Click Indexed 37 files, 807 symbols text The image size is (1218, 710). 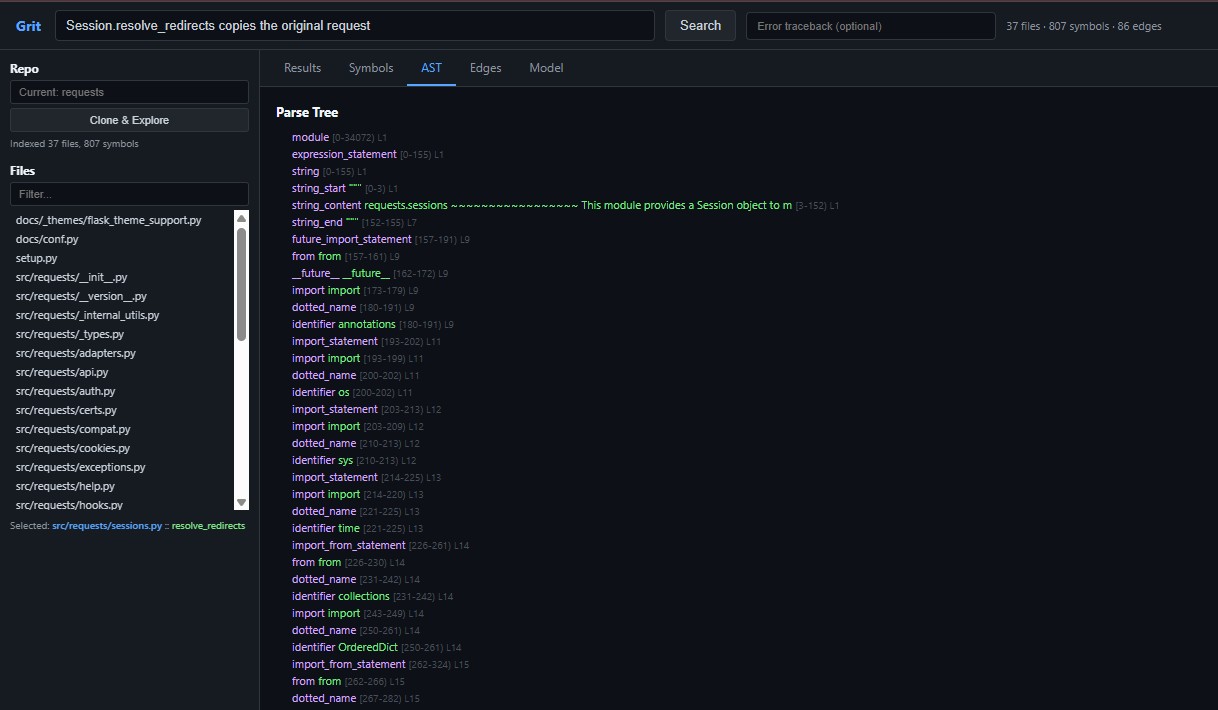coord(74,144)
